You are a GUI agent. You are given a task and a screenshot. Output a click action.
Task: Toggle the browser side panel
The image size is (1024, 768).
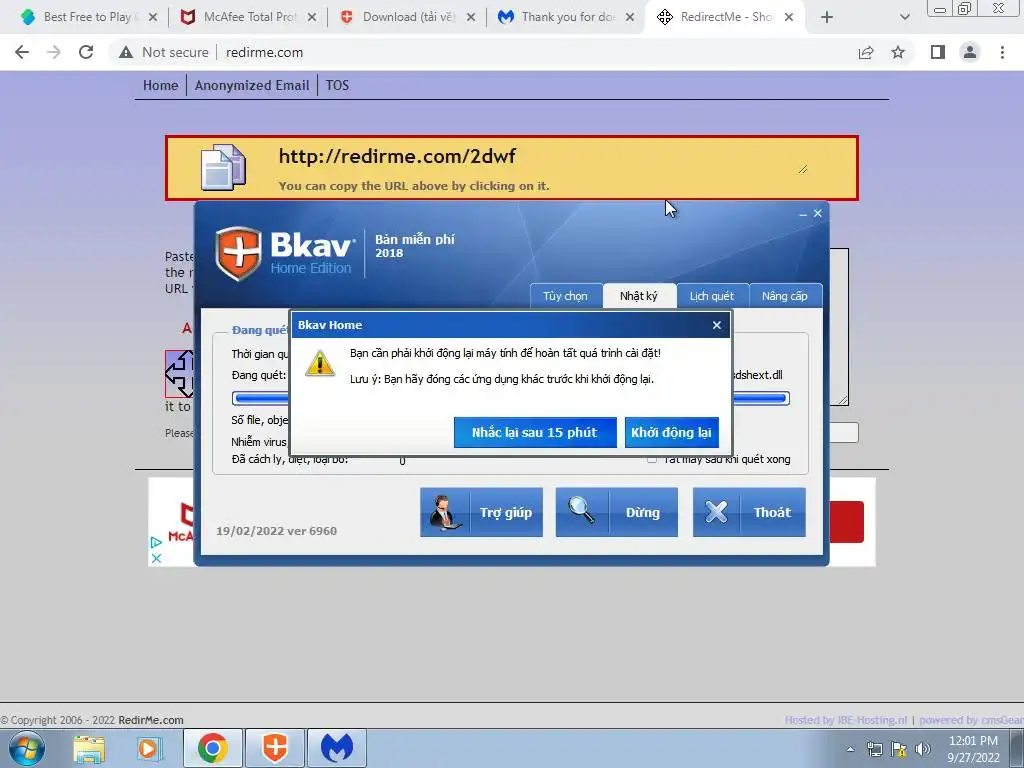click(x=938, y=52)
